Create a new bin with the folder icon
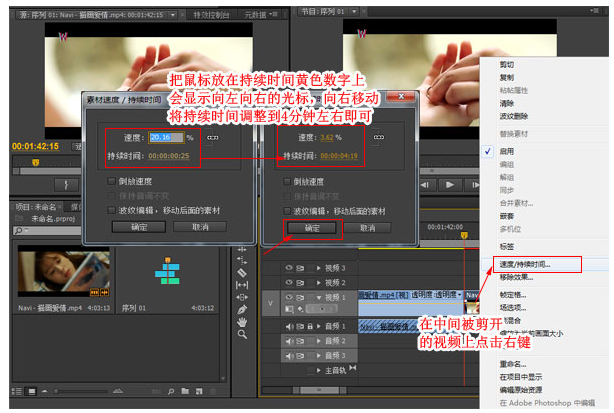 (x=185, y=391)
